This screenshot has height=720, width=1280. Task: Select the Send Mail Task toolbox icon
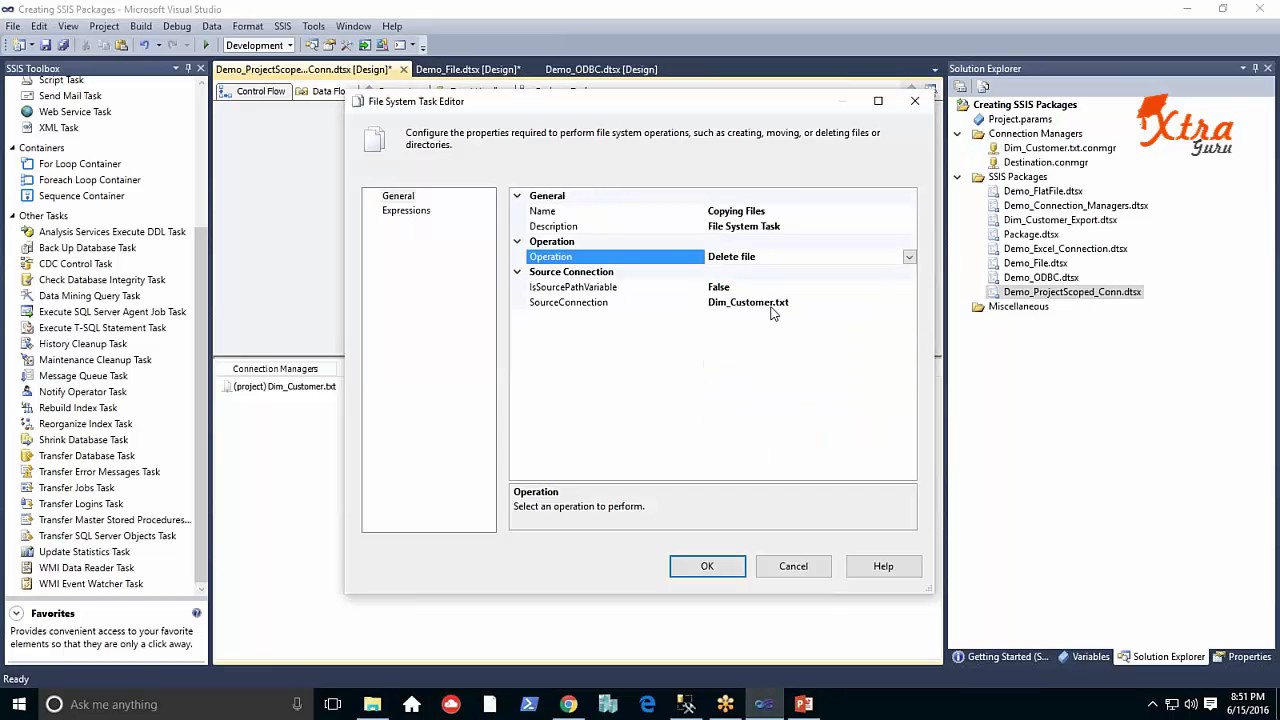tap(27, 96)
